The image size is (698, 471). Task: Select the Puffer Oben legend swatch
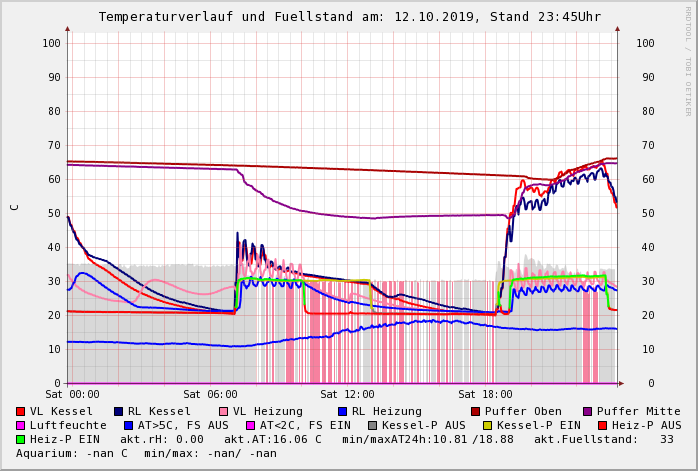475,411
